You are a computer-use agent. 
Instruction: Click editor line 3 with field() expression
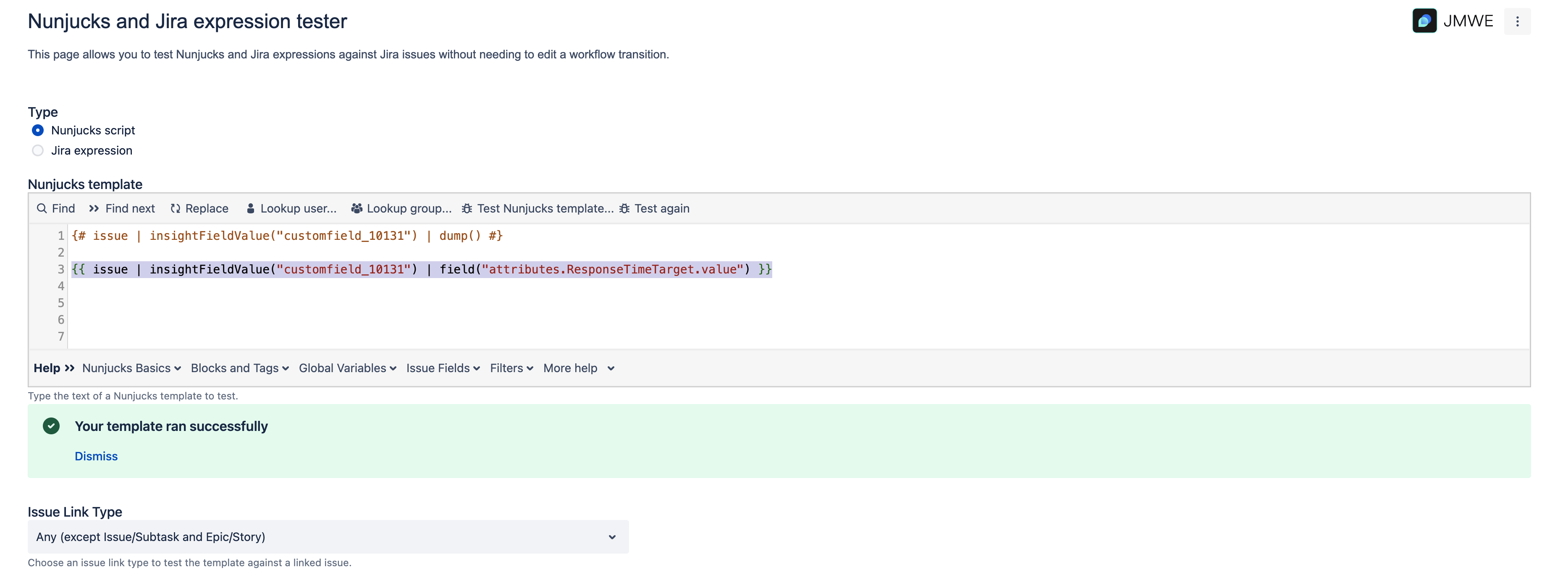(422, 270)
